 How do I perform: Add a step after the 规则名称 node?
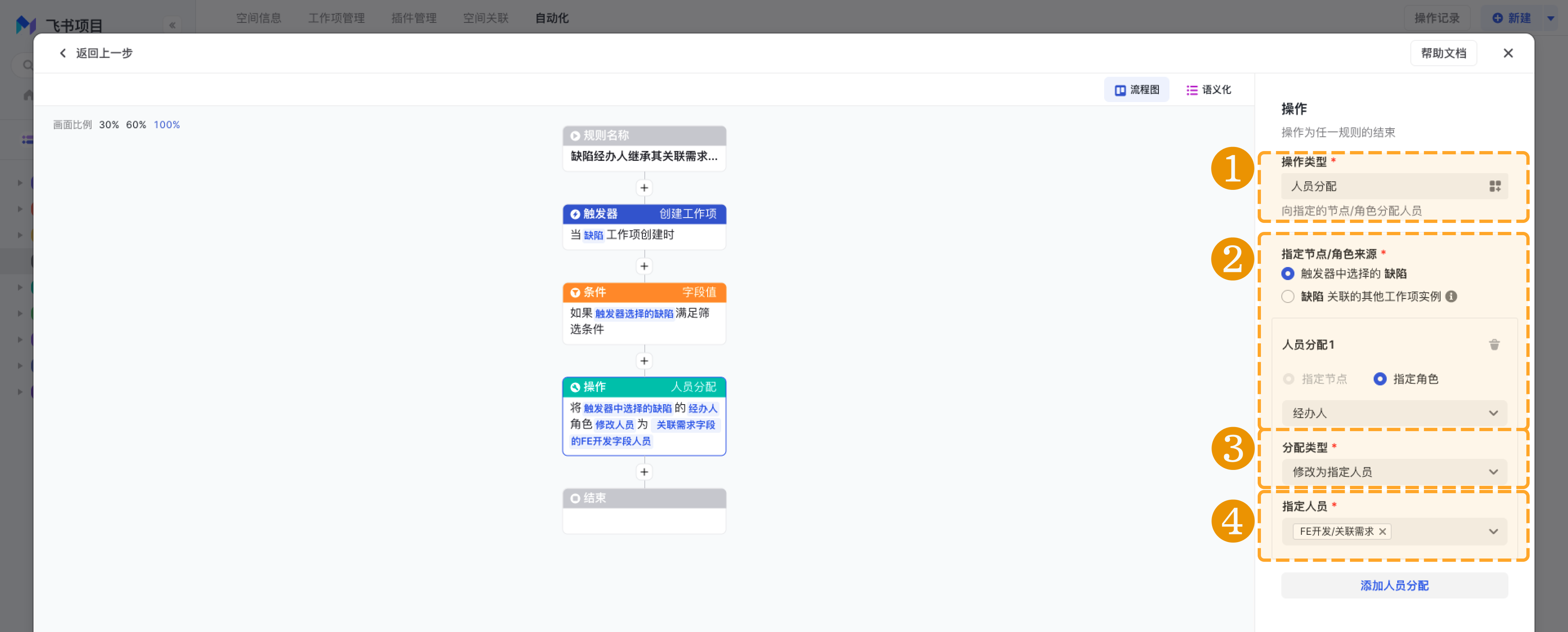point(644,187)
